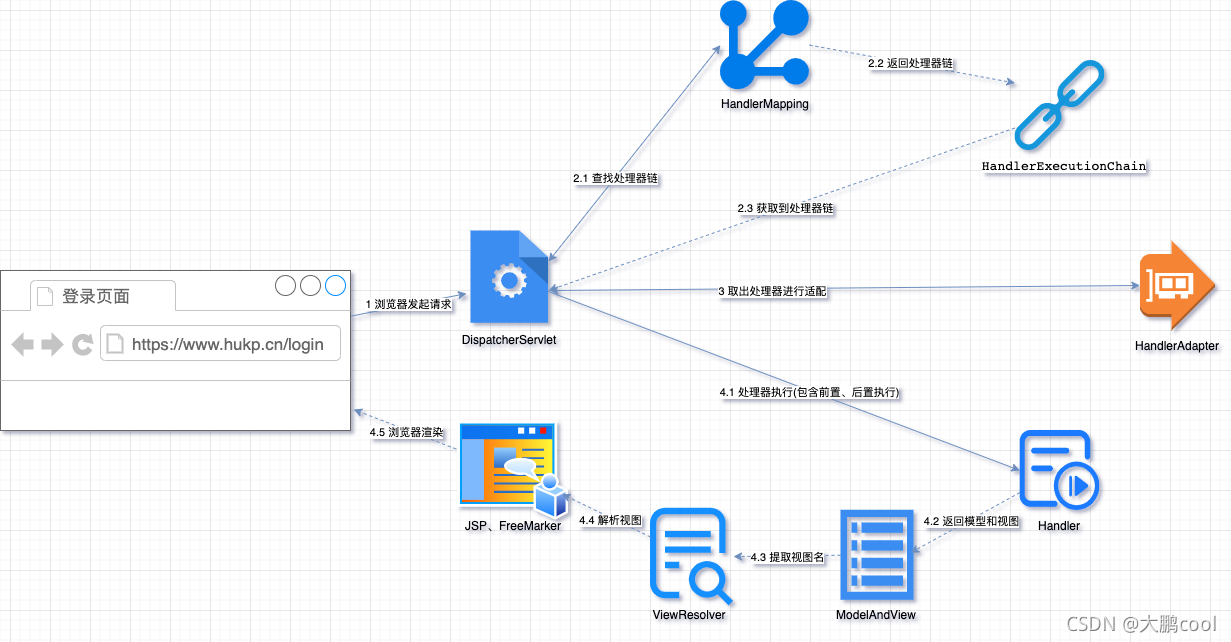
Task: Click the ViewResolver magnifier document icon
Action: (689, 554)
